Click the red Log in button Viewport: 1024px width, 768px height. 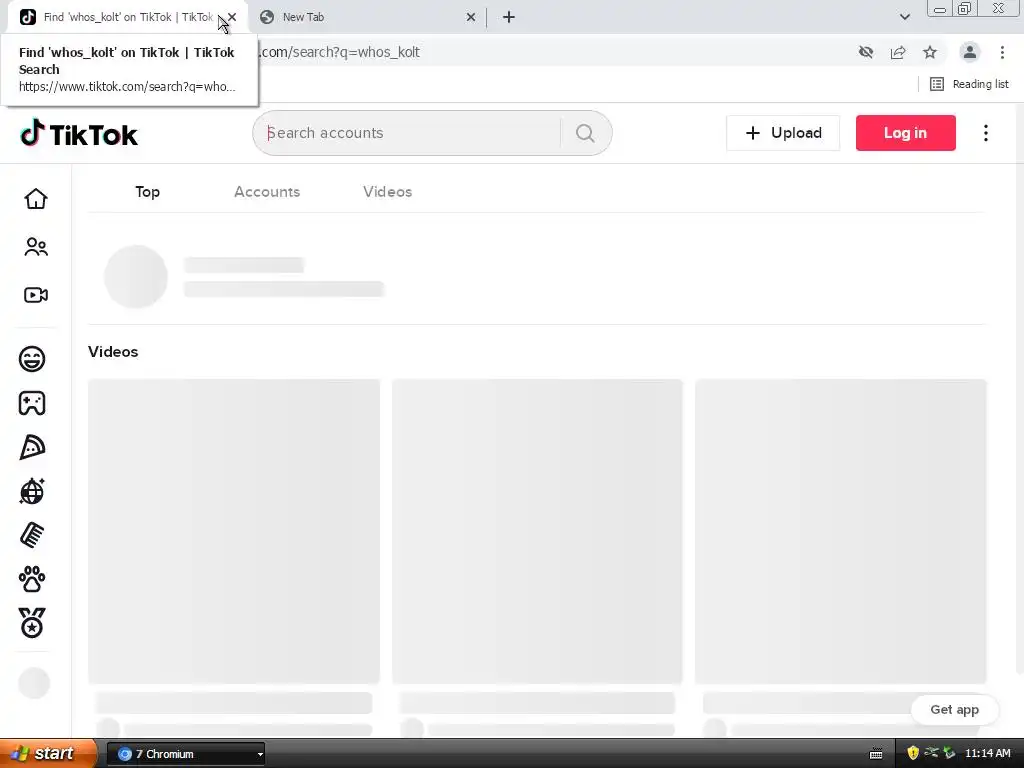pos(906,133)
